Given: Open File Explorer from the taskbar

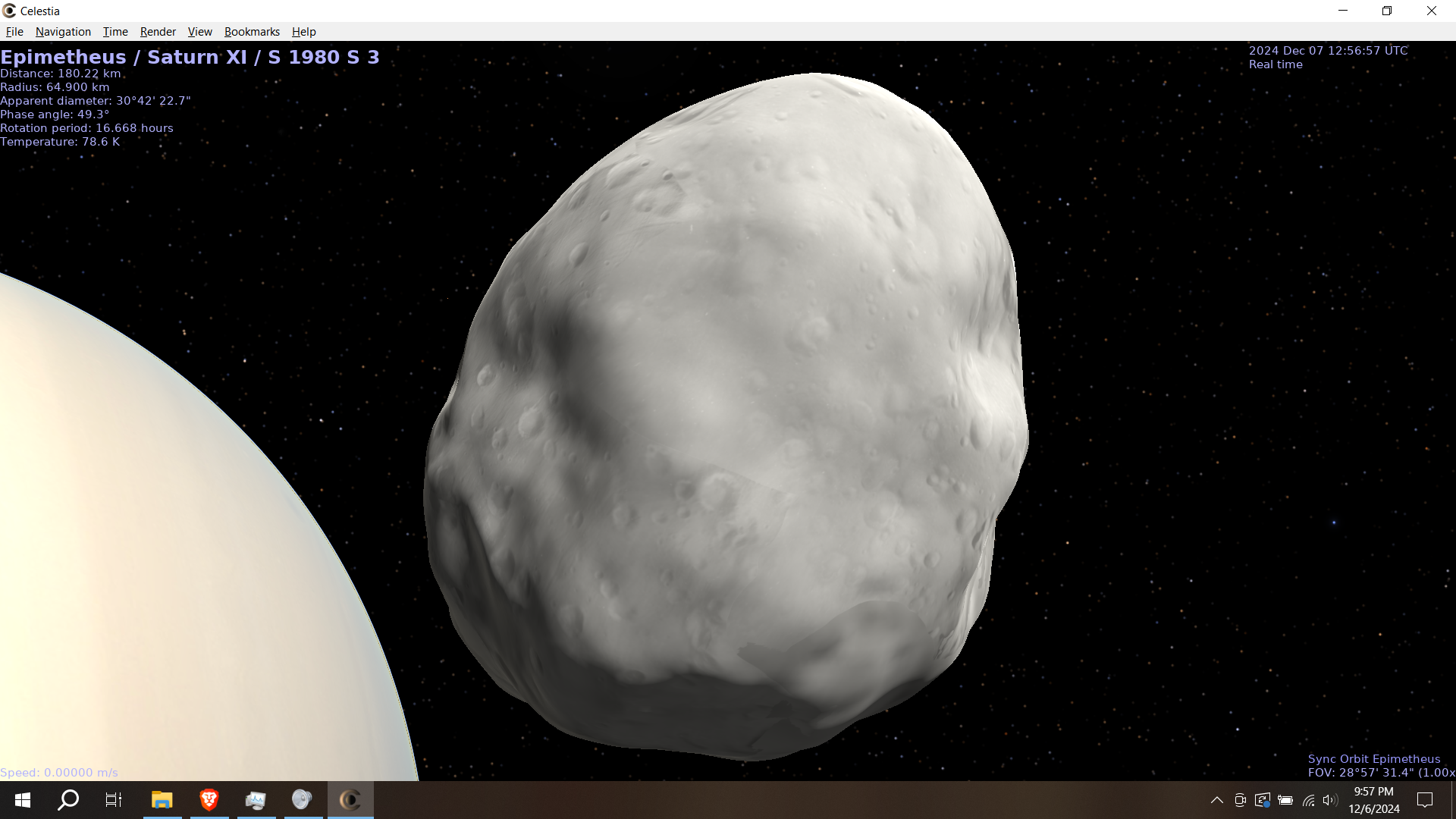Looking at the screenshot, I should click(162, 800).
